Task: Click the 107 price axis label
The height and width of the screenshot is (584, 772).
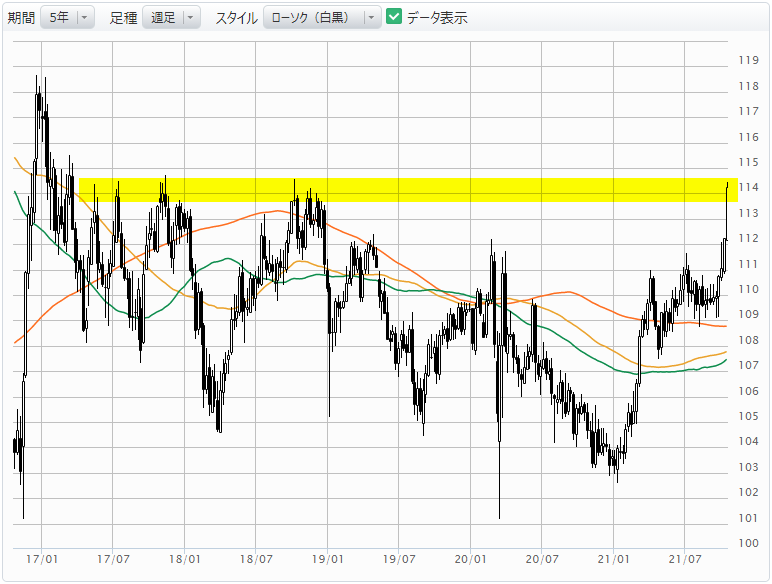Action: 748,365
